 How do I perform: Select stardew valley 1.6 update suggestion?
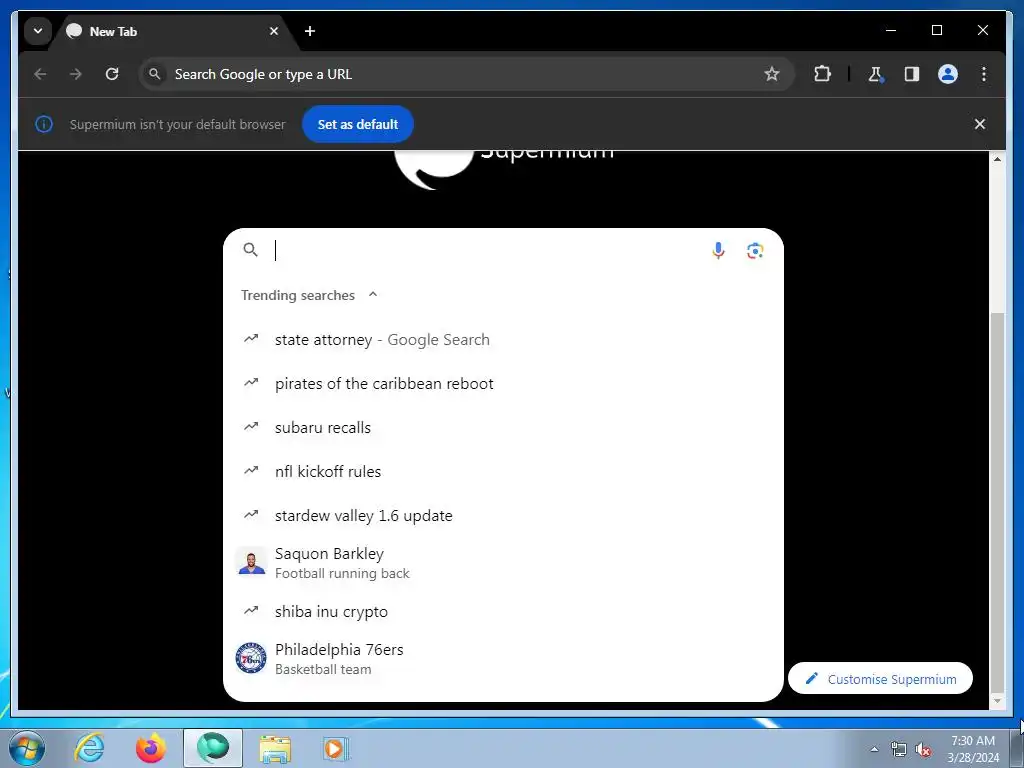click(503, 515)
